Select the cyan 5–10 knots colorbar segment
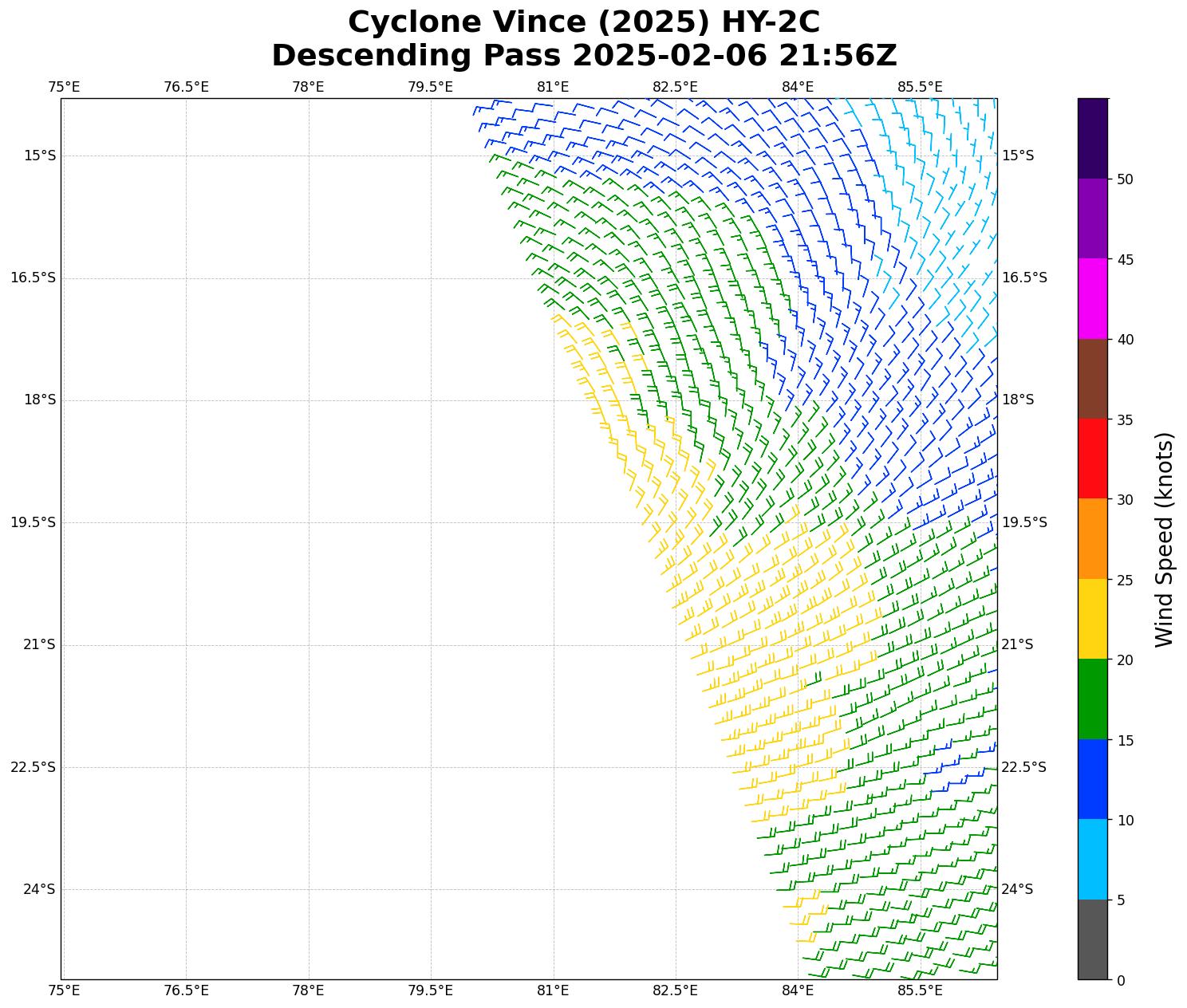 (x=1092, y=859)
